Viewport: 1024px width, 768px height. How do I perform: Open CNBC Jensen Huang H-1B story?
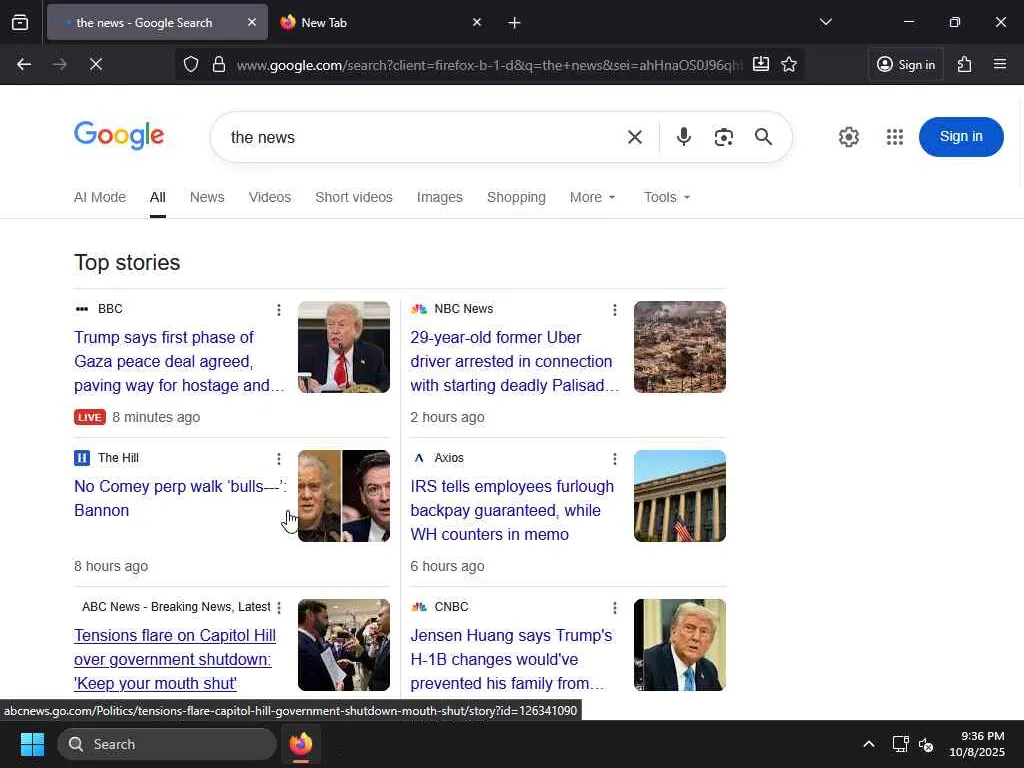click(511, 659)
